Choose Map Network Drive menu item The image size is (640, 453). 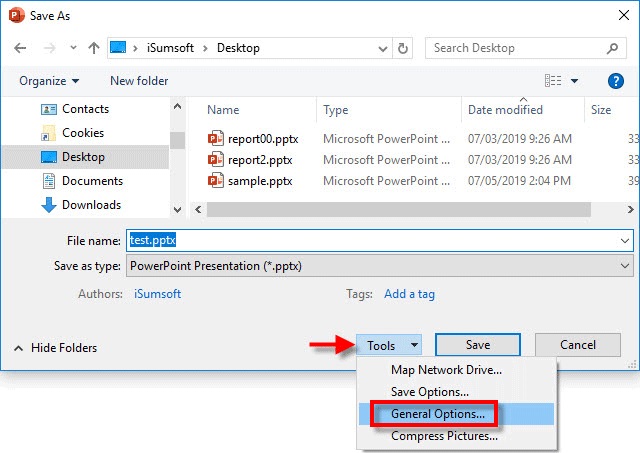[x=446, y=370]
